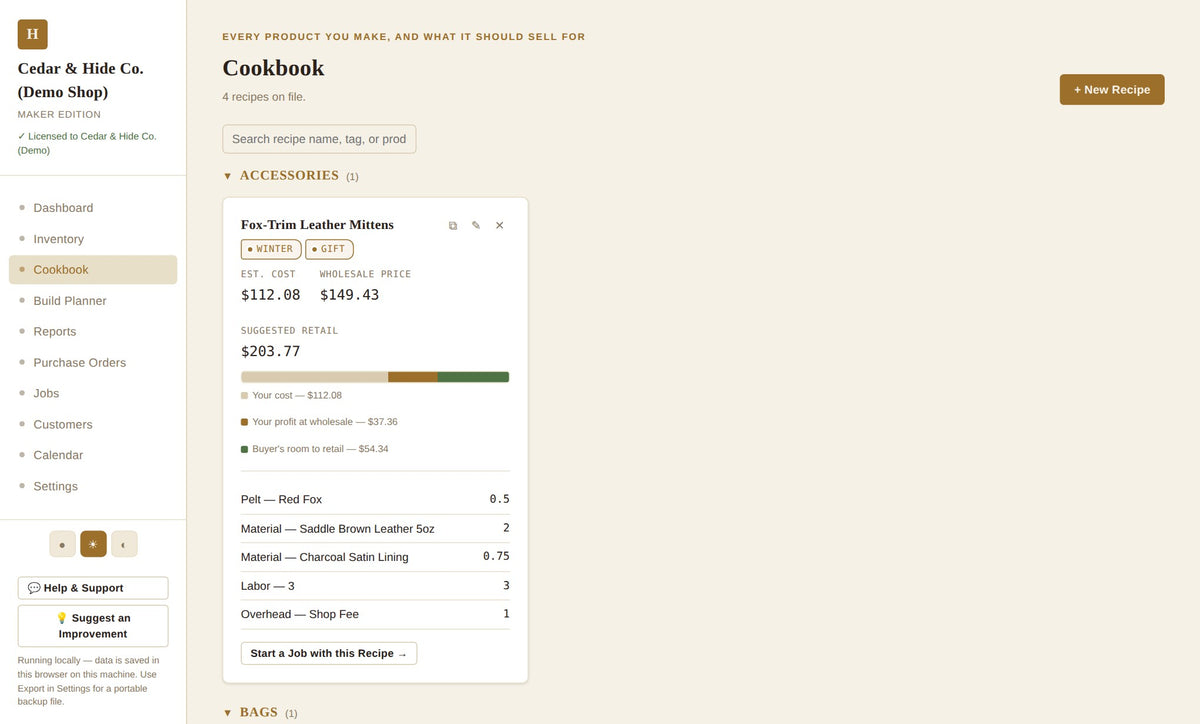Click the Buyer's room to retail legend
The width and height of the screenshot is (1200, 724).
click(314, 449)
